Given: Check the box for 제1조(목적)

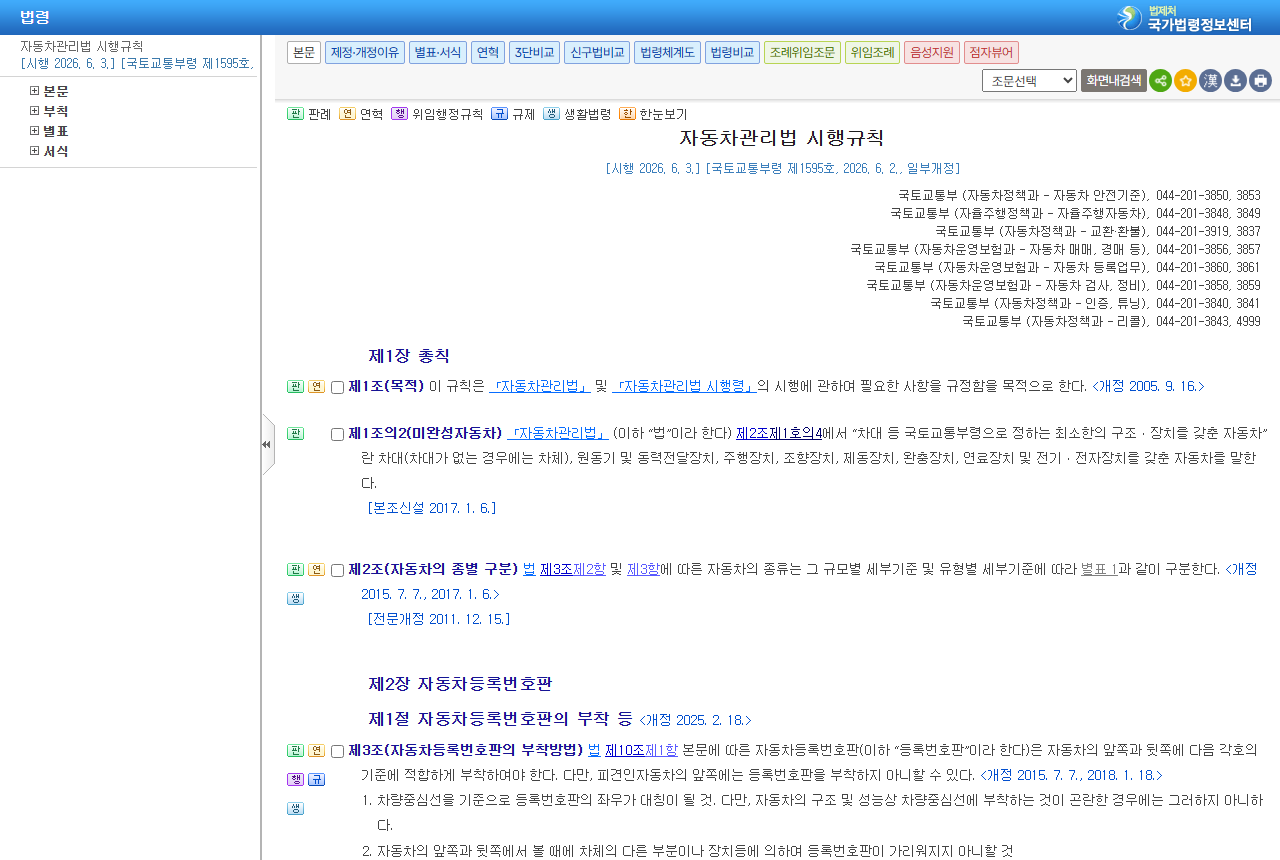Looking at the screenshot, I should click(x=337, y=388).
